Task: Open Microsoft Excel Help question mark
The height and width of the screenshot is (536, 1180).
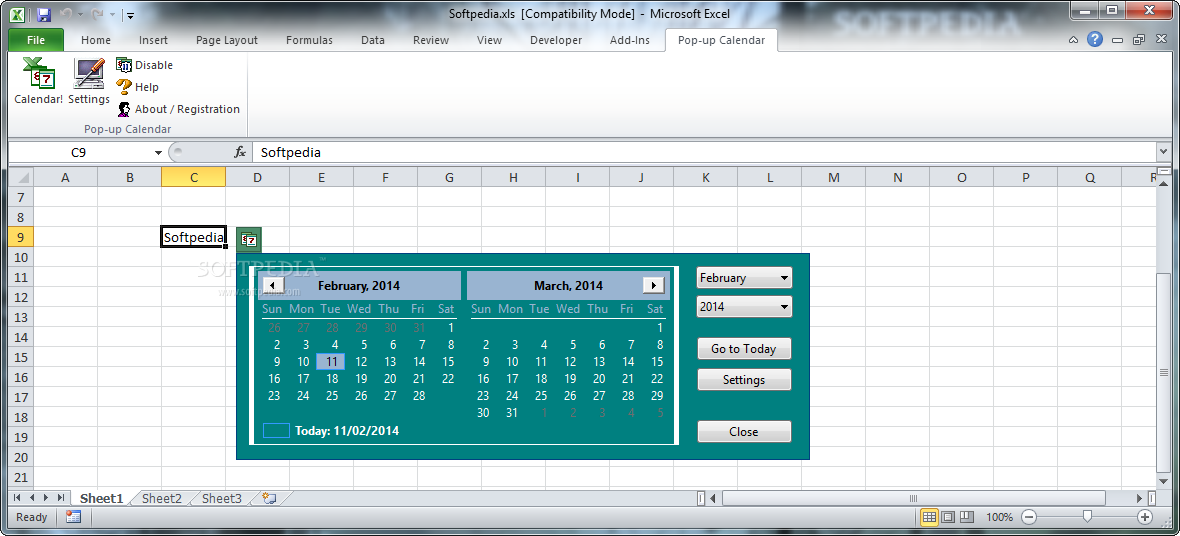Action: click(1095, 39)
